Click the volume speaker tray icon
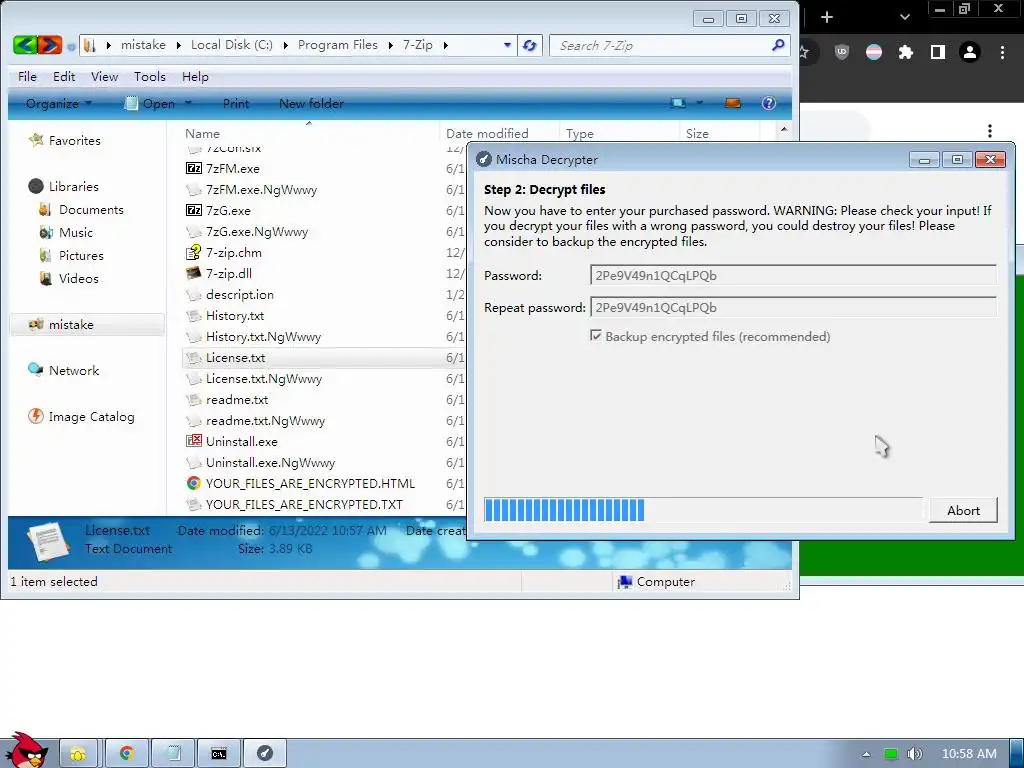 (915, 754)
